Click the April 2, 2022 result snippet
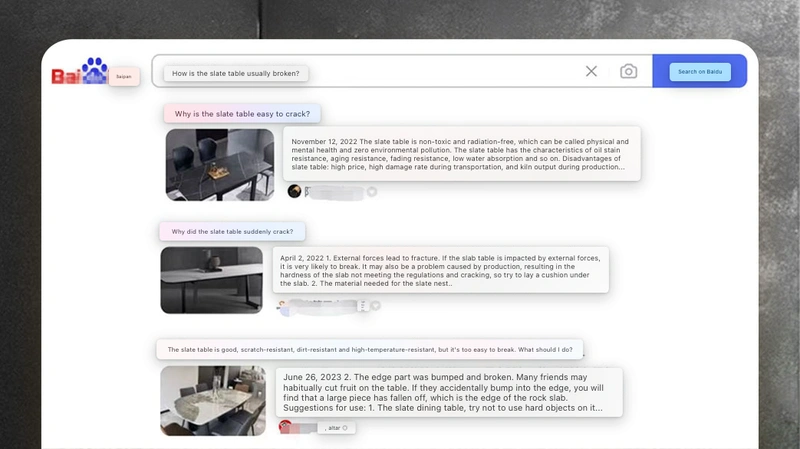This screenshot has height=449, width=800. (440, 270)
